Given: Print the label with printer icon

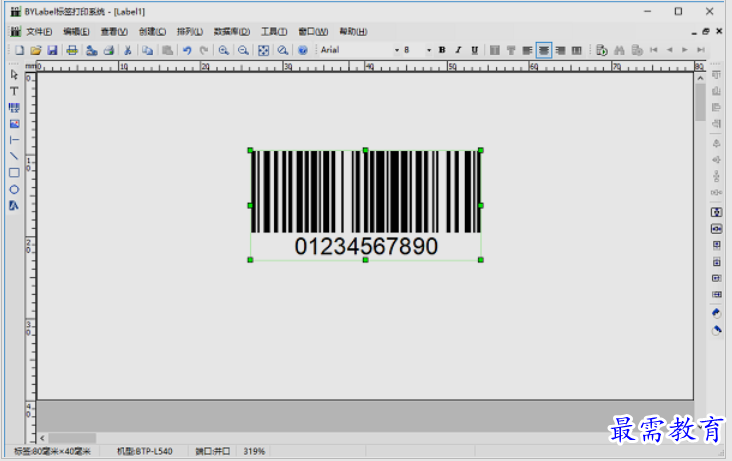Looking at the screenshot, I should (72, 50).
